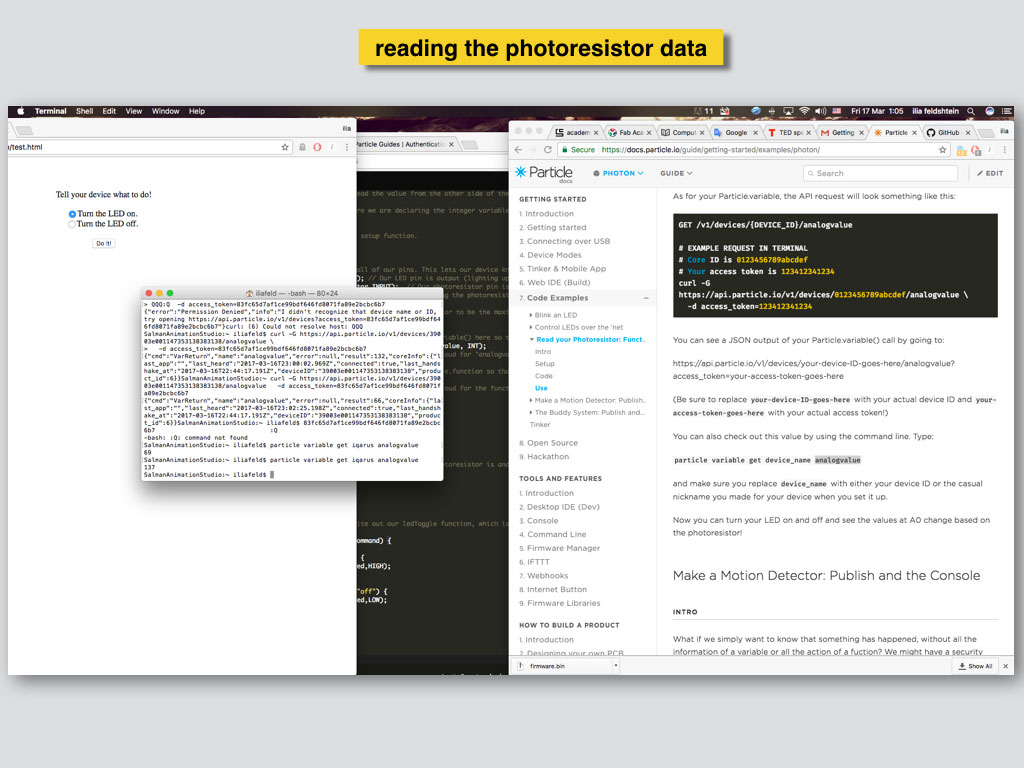
Task: Close the Particle Guides Authentication tab
Action: 451,144
